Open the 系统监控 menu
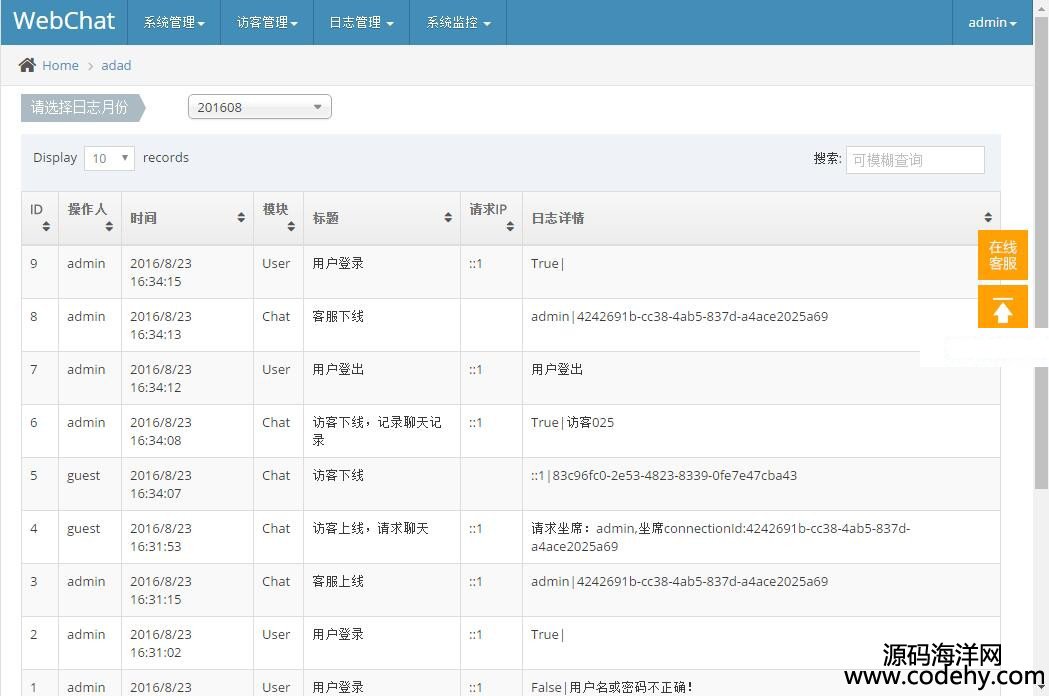The width and height of the screenshot is (1049, 696). pos(458,22)
